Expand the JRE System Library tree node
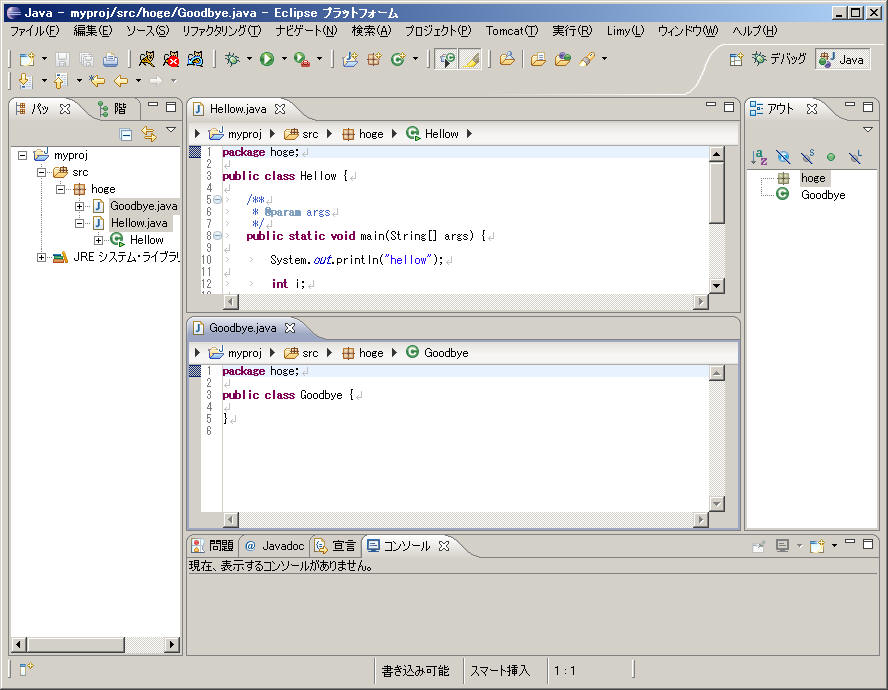The width and height of the screenshot is (888, 690). [x=42, y=257]
